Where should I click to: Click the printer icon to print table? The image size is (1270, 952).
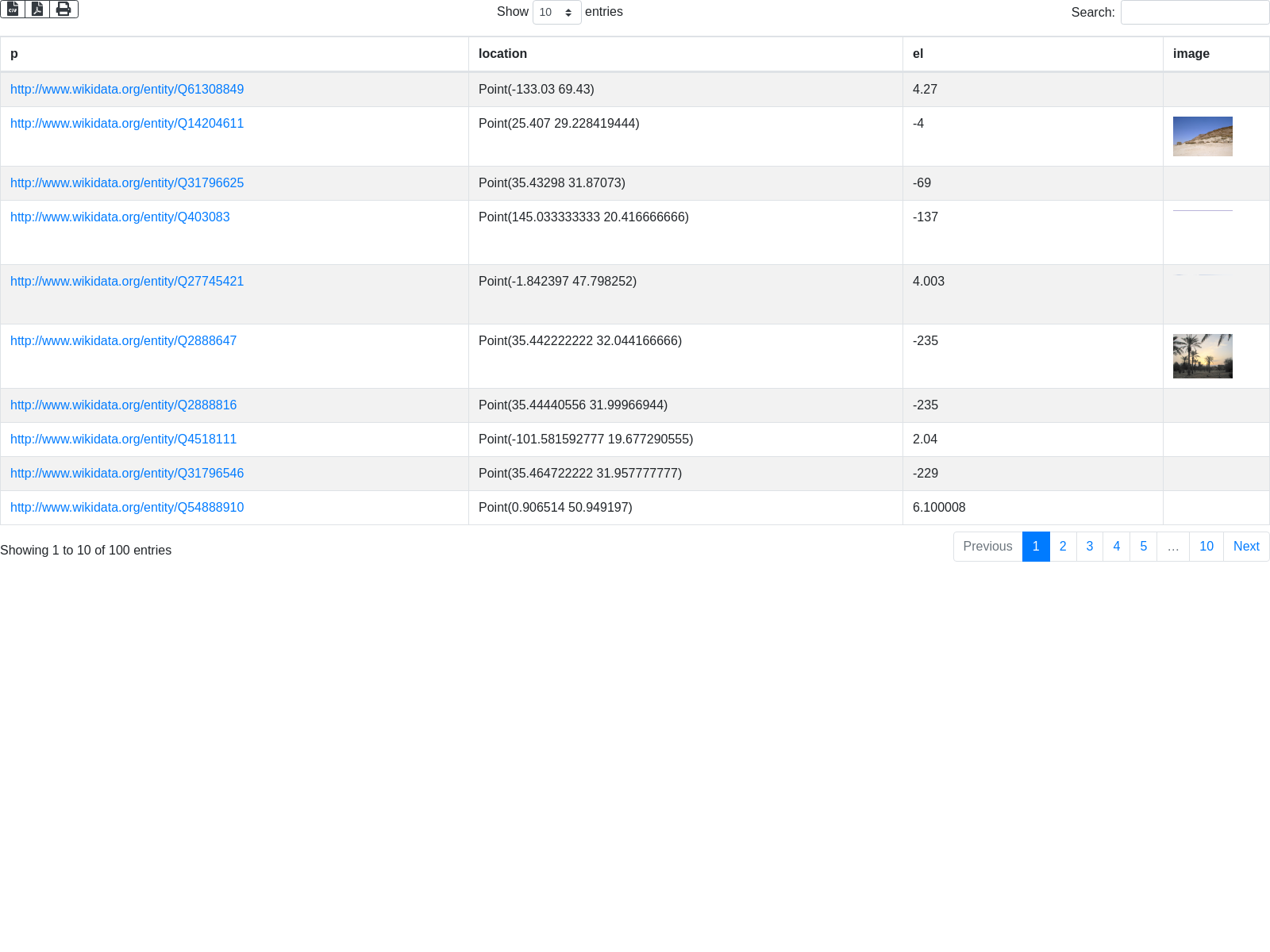(63, 10)
